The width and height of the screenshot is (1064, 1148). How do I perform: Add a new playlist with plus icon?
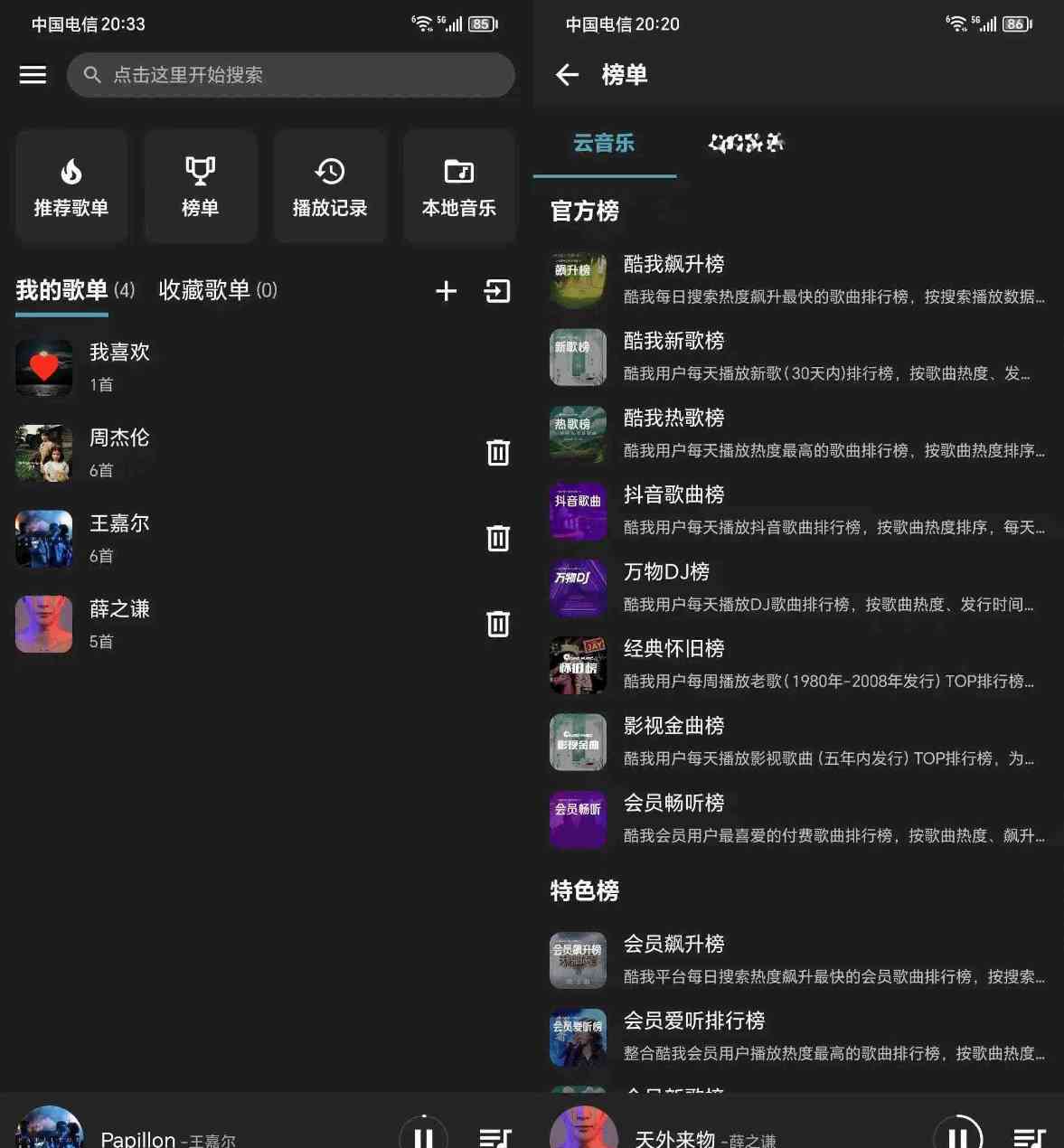446,291
